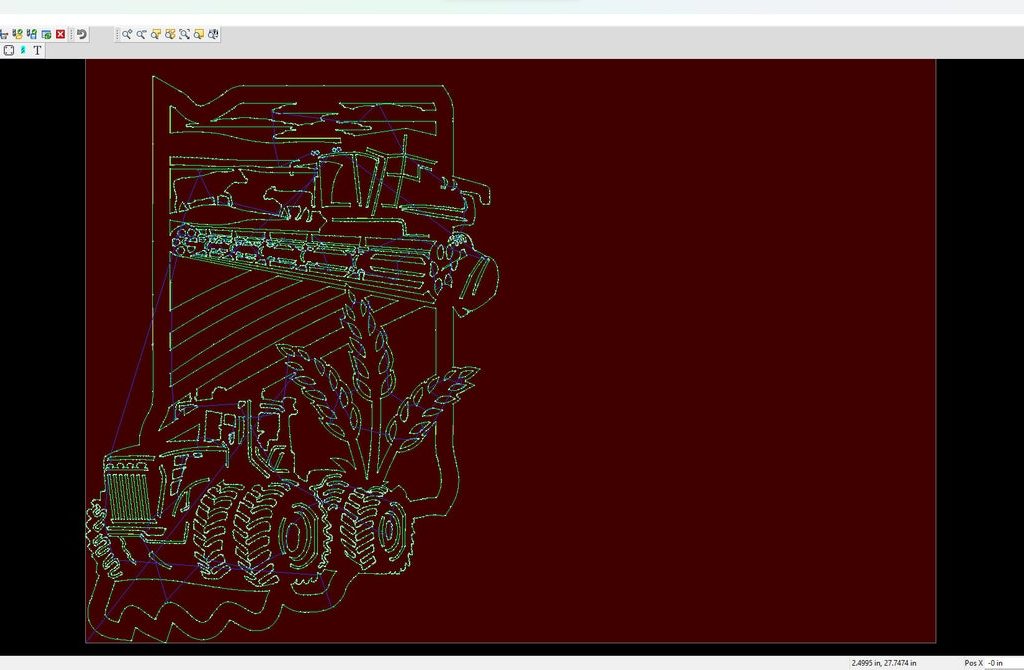Image resolution: width=1024 pixels, height=670 pixels.
Task: Select the rounded rectangle selection tool
Action: pos(9,50)
